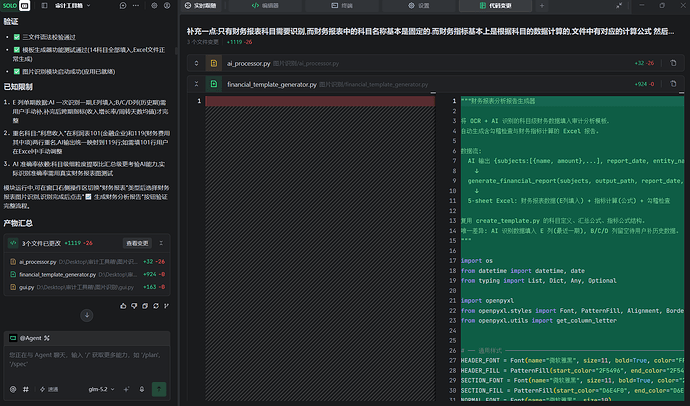Viewport: 690px width, 406px height.
Task: Click the 查看变更 button
Action: 137,243
